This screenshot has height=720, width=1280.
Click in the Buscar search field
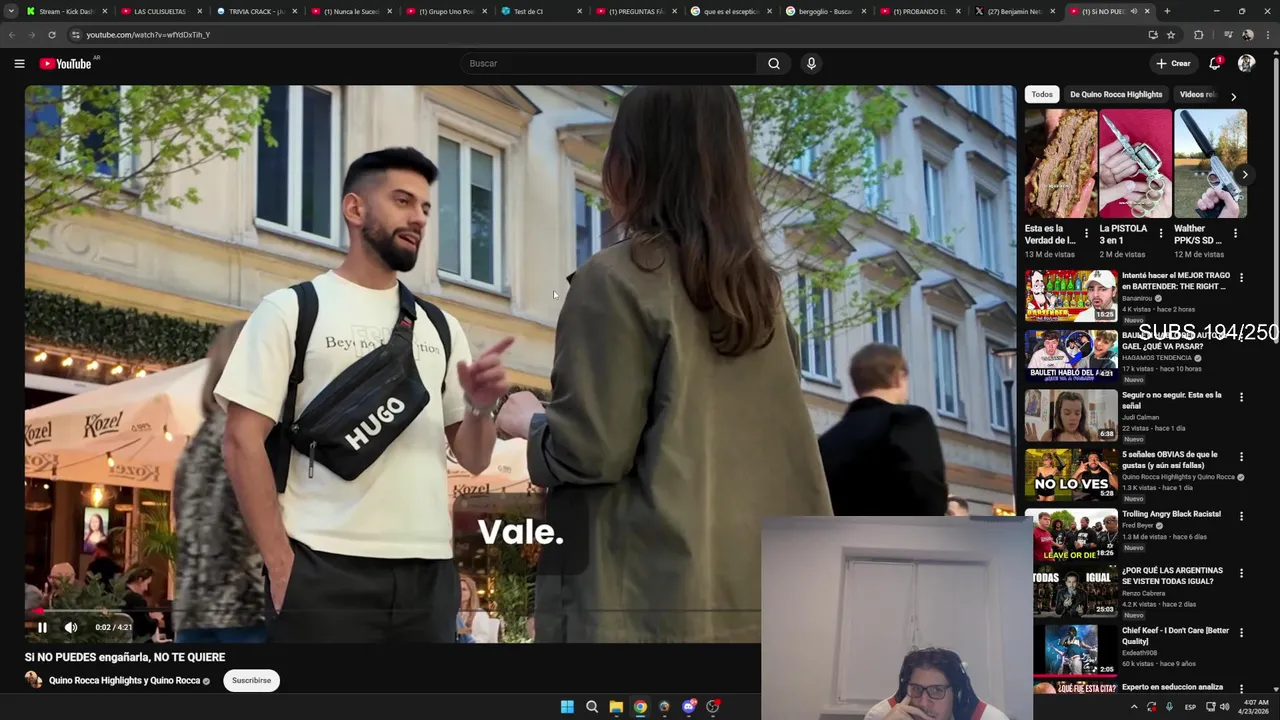coord(610,63)
